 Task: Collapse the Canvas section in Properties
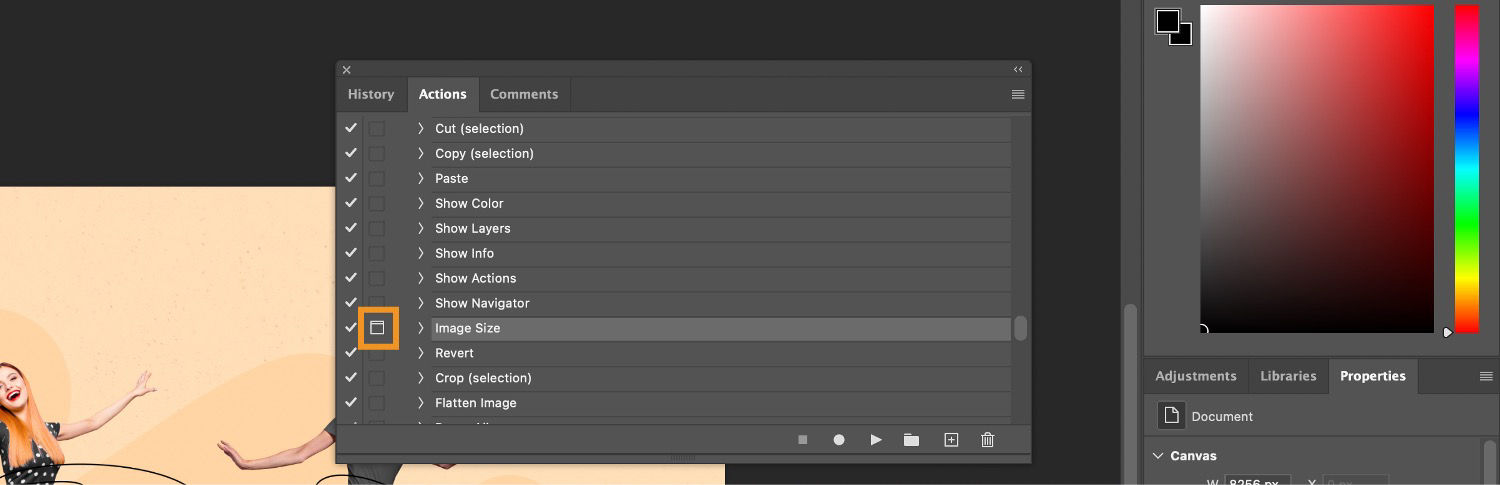coord(1158,456)
